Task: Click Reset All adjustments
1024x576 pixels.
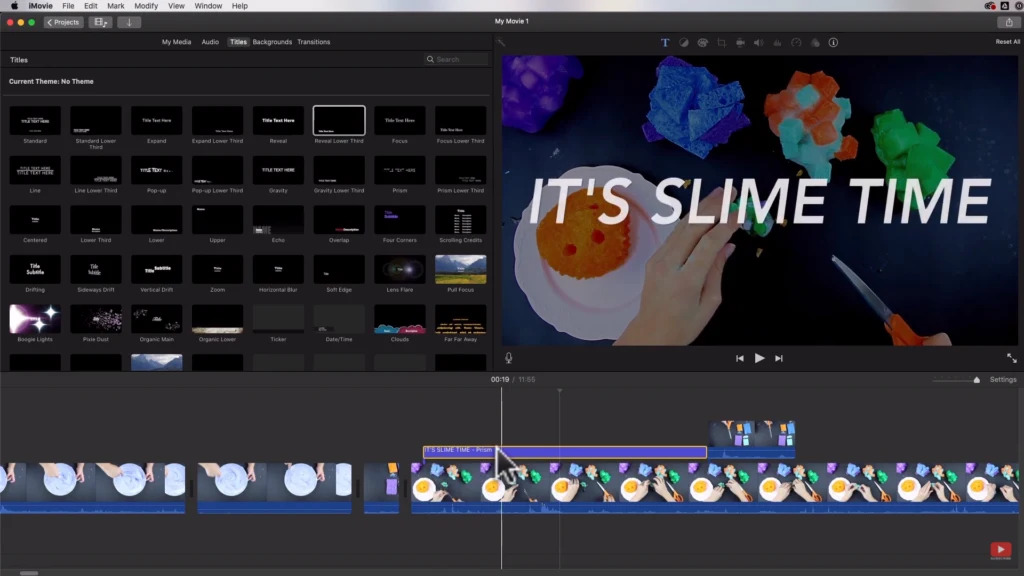Action: tap(1007, 42)
